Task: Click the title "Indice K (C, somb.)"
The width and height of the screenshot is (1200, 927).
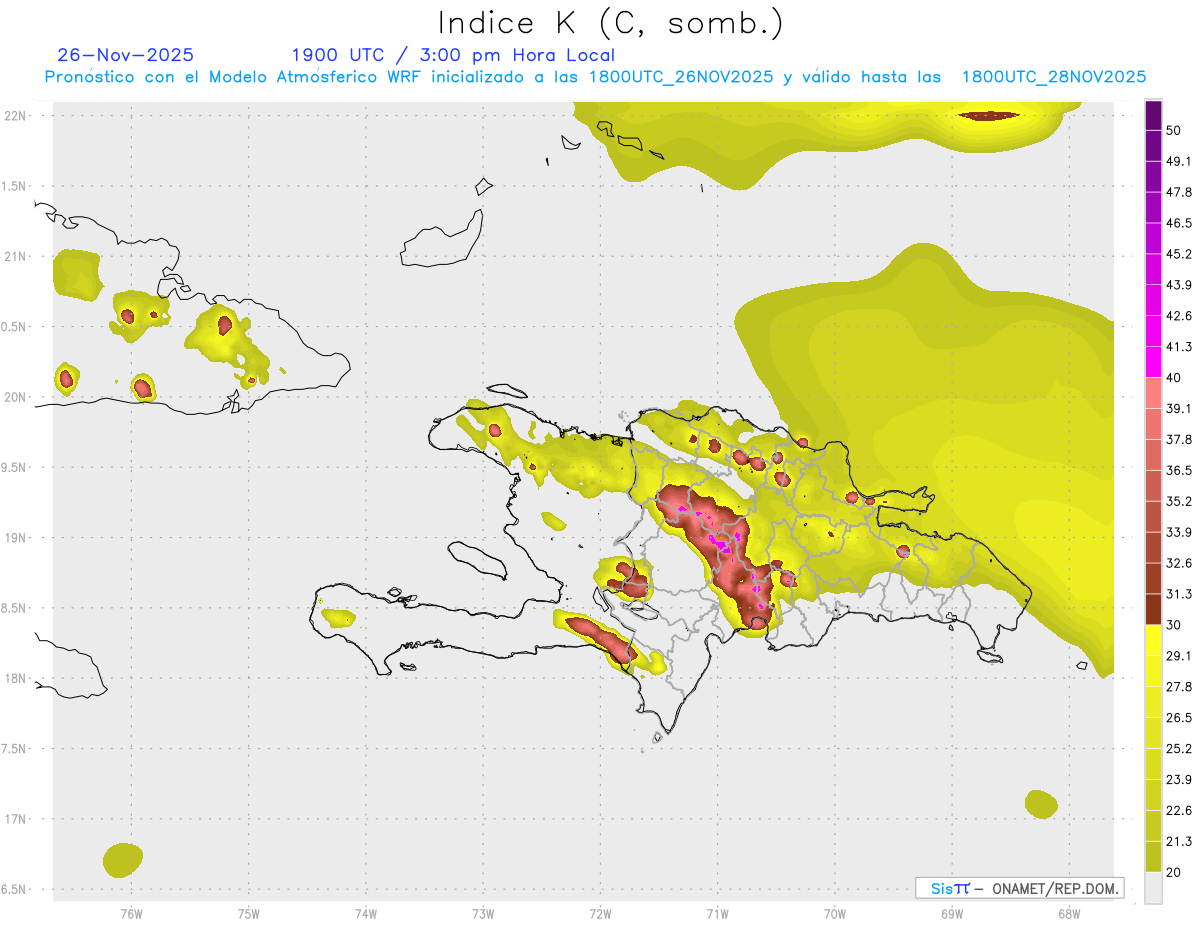Action: coord(611,22)
